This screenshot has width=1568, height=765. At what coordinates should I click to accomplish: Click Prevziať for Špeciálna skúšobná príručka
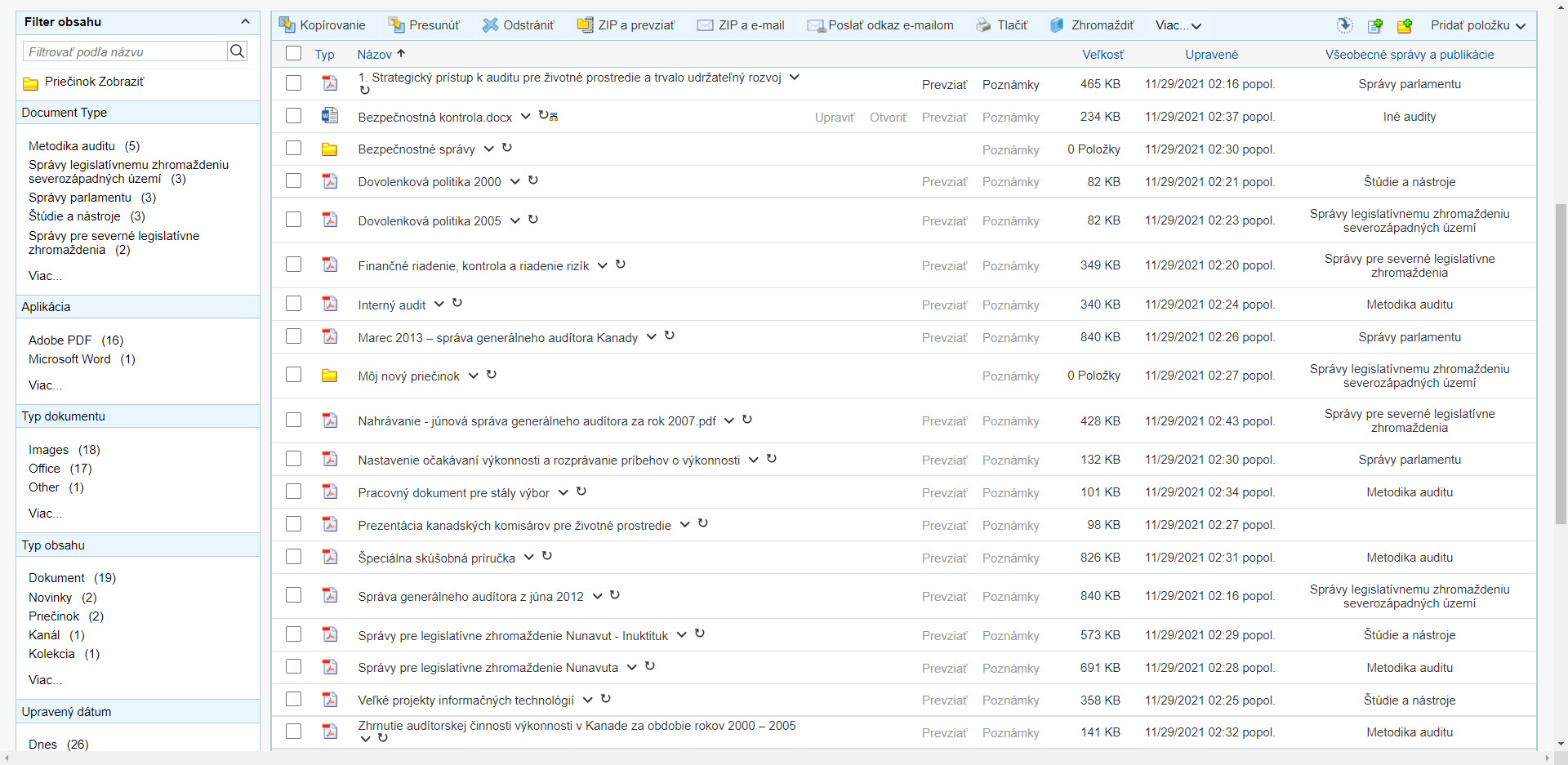click(x=944, y=558)
